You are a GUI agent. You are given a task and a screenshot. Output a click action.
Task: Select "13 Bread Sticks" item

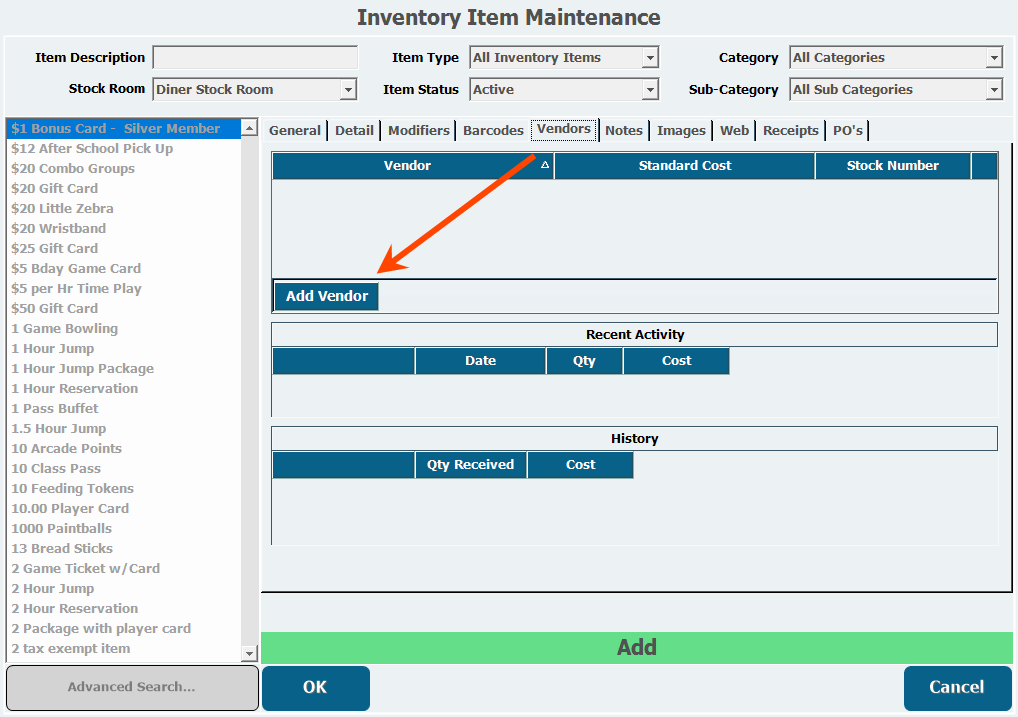click(62, 549)
